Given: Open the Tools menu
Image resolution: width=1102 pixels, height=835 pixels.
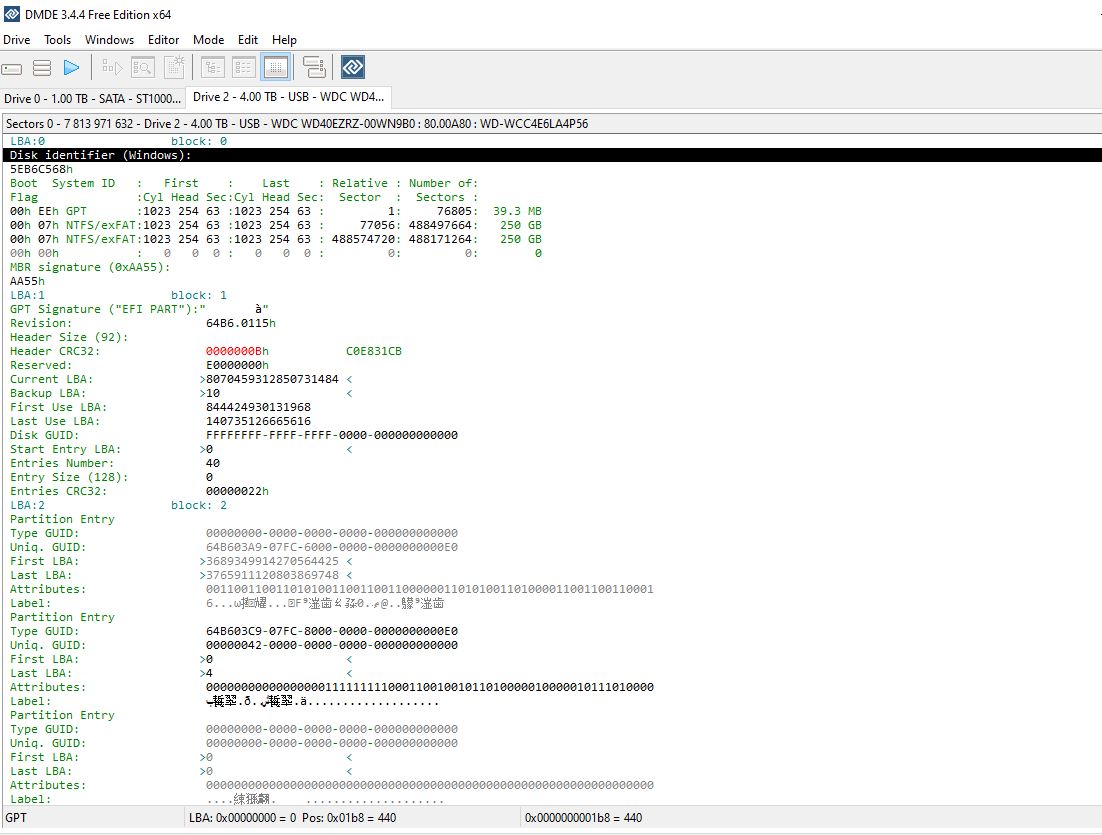Looking at the screenshot, I should [x=58, y=40].
